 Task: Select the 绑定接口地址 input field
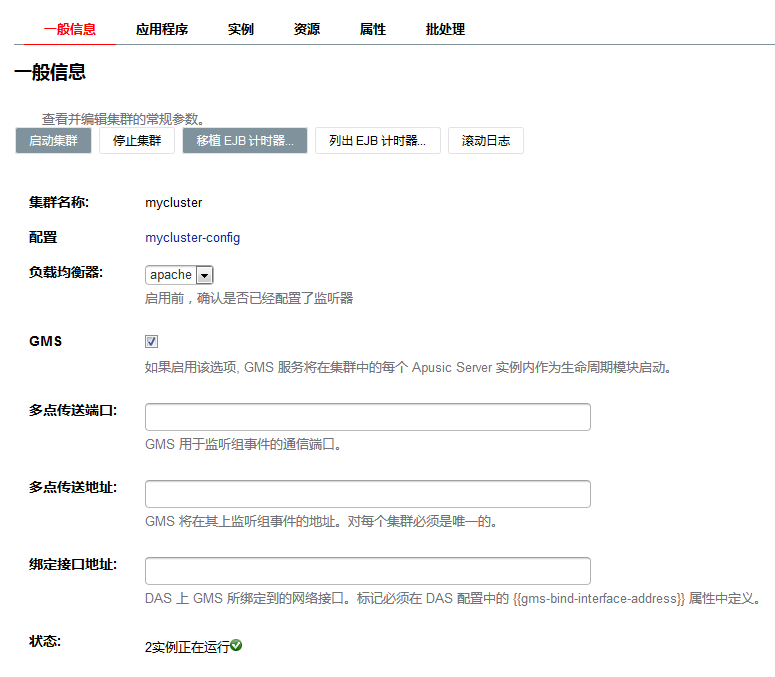tap(367, 571)
